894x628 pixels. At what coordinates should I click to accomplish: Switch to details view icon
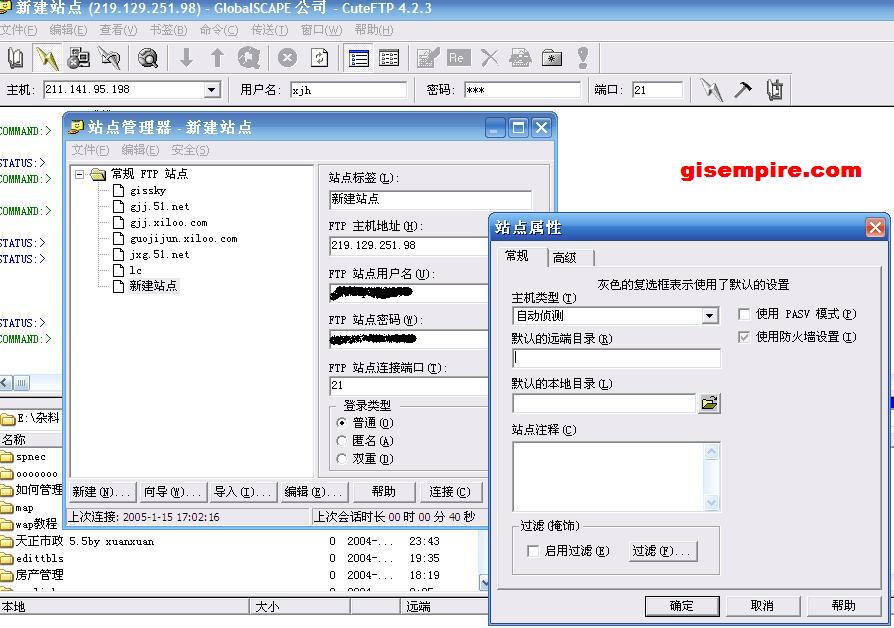(389, 58)
